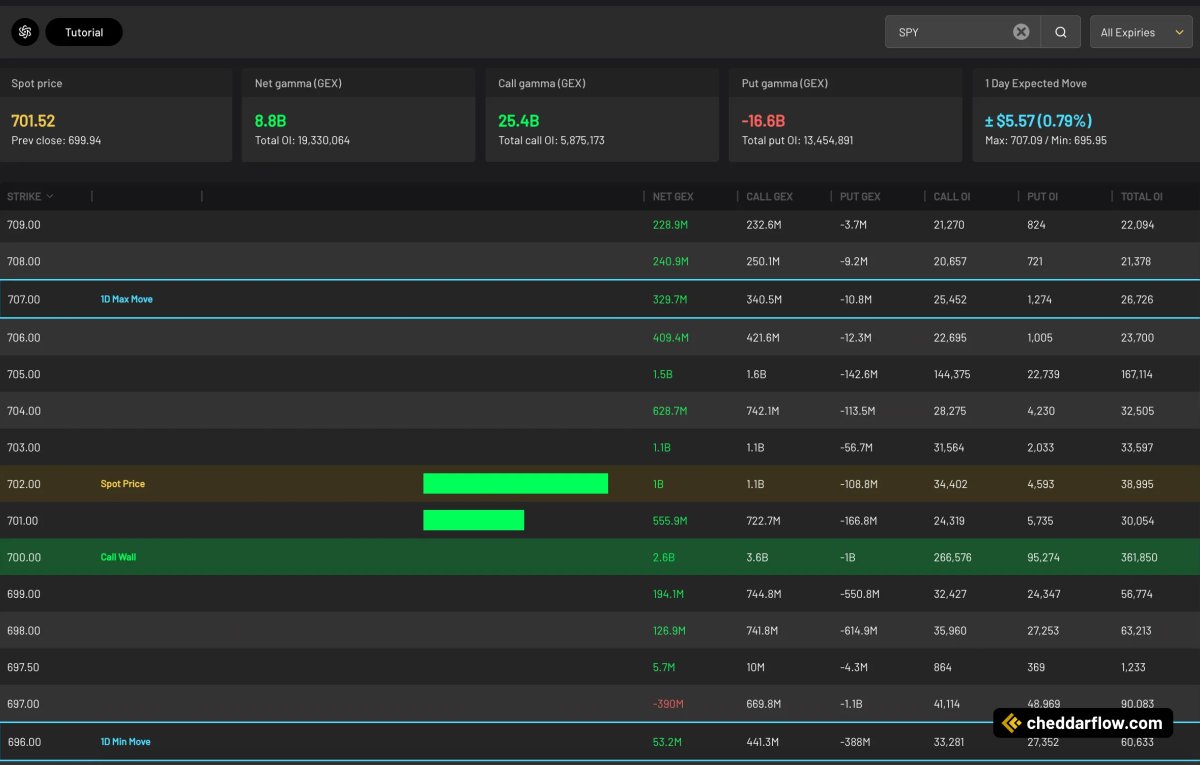Click call GEX value 10M

pyautogui.click(x=756, y=667)
